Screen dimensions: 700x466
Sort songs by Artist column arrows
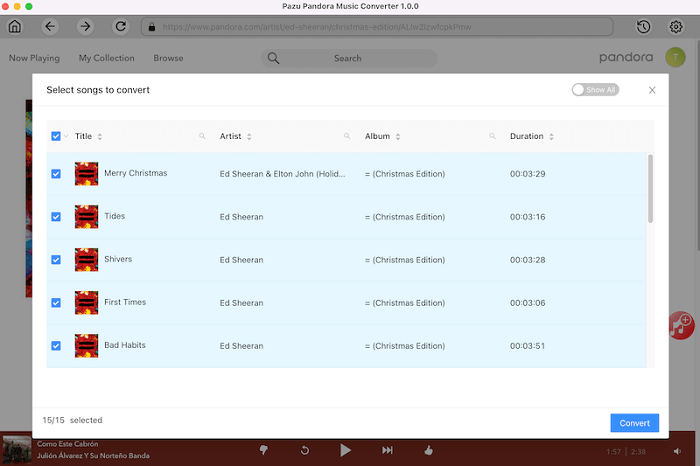249,136
